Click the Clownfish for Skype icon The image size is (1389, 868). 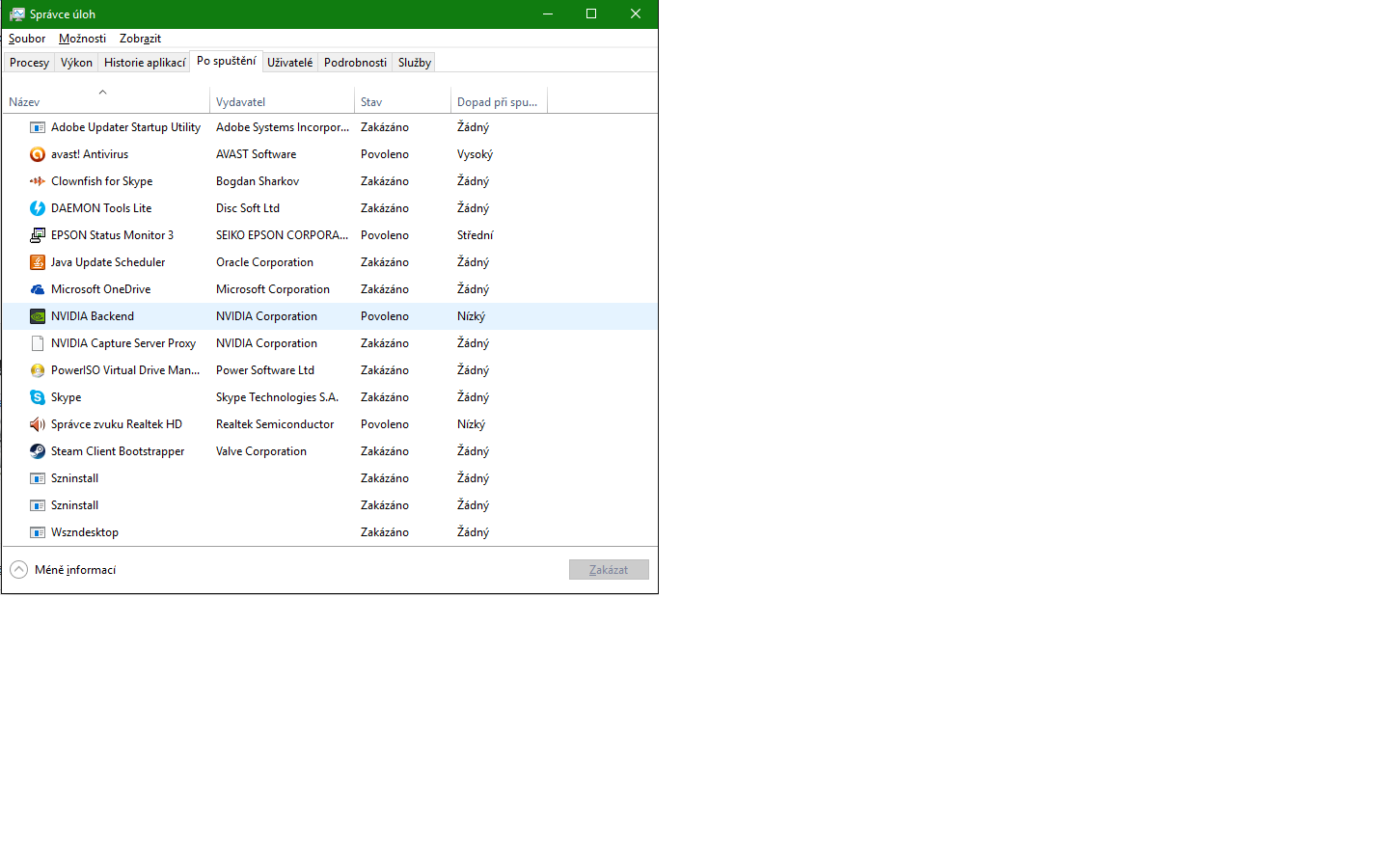38,181
